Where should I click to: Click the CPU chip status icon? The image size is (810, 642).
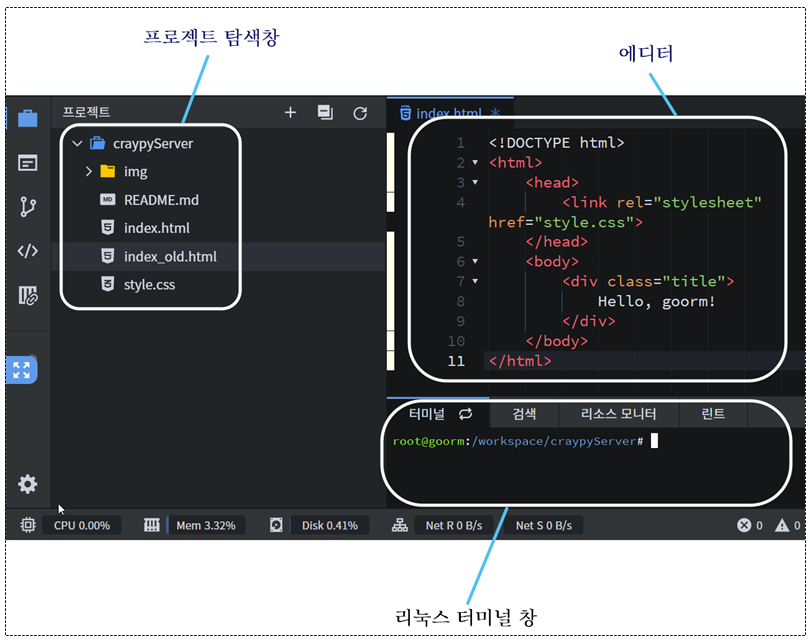[x=28, y=525]
